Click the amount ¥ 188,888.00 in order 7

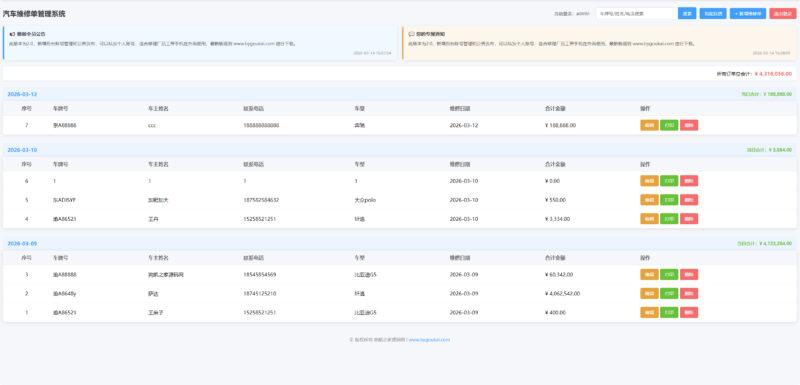coord(560,125)
